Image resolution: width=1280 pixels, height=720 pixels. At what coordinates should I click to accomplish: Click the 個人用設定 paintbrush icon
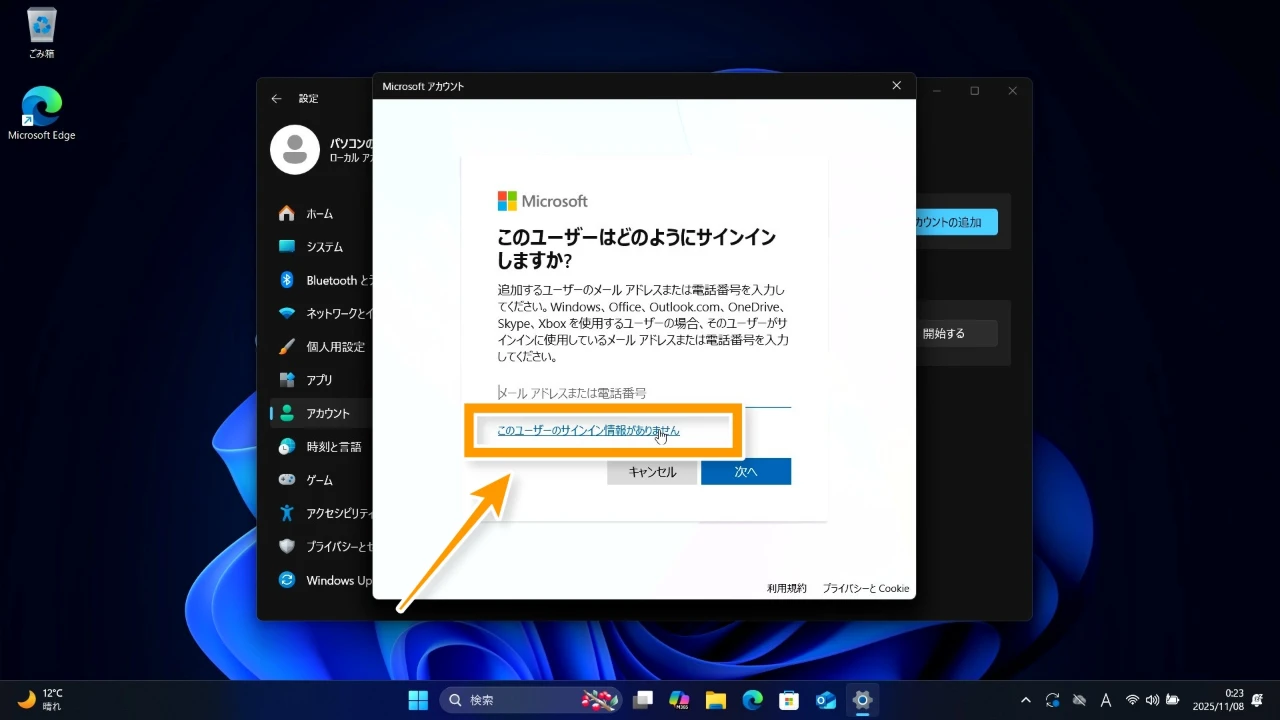(x=287, y=347)
